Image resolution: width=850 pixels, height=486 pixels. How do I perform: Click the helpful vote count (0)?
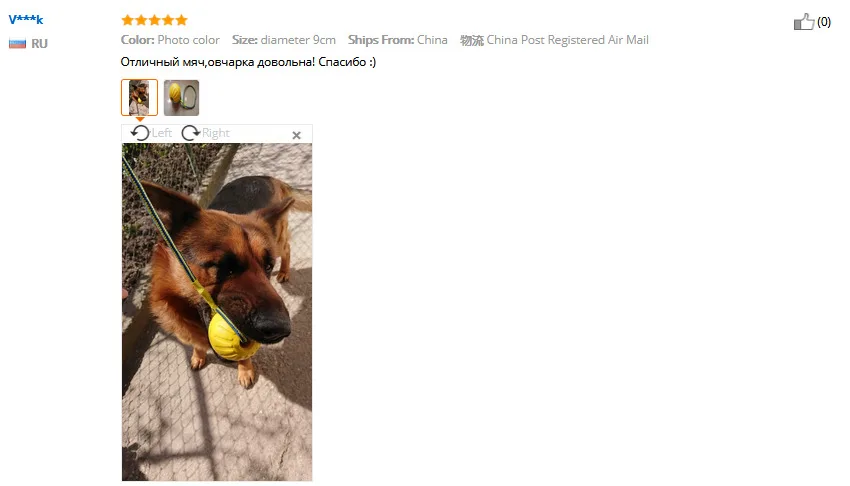click(x=824, y=22)
